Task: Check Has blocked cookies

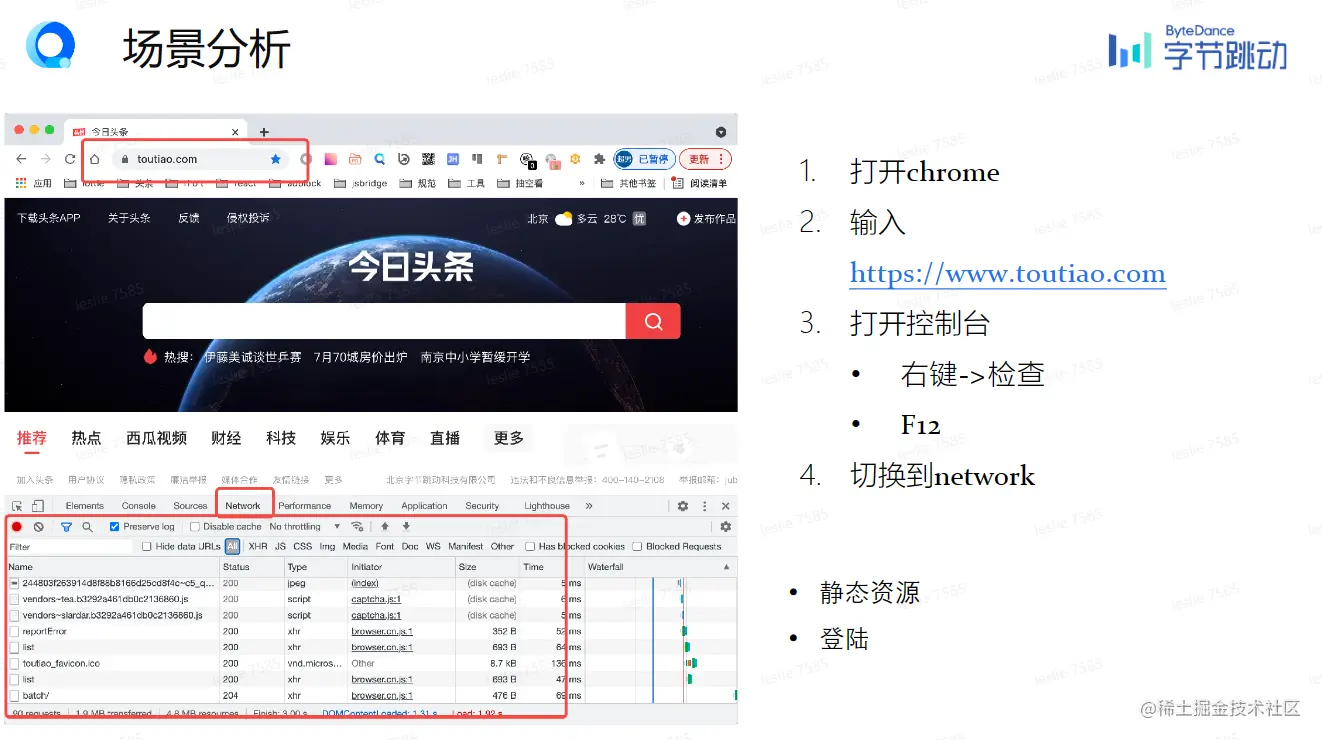Action: [x=530, y=546]
